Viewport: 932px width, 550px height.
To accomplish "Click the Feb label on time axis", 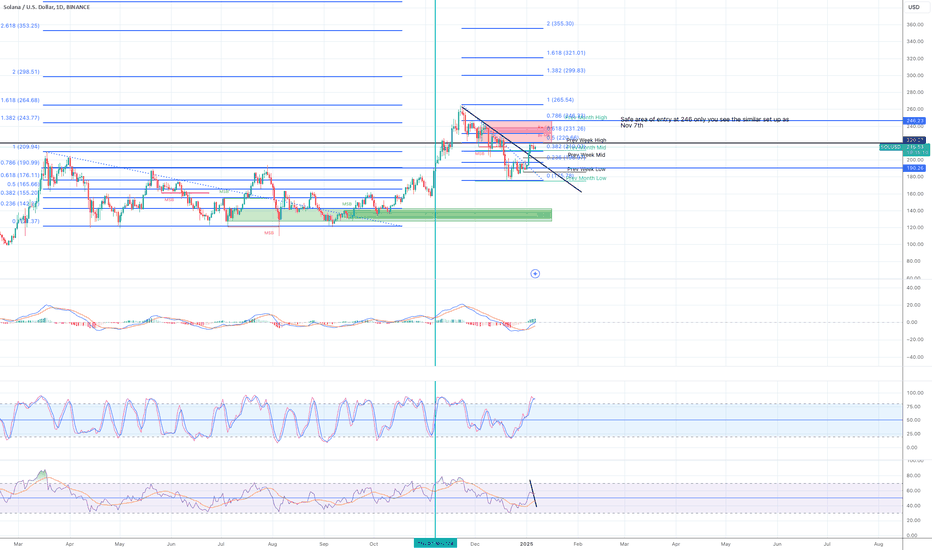I will [578, 544].
